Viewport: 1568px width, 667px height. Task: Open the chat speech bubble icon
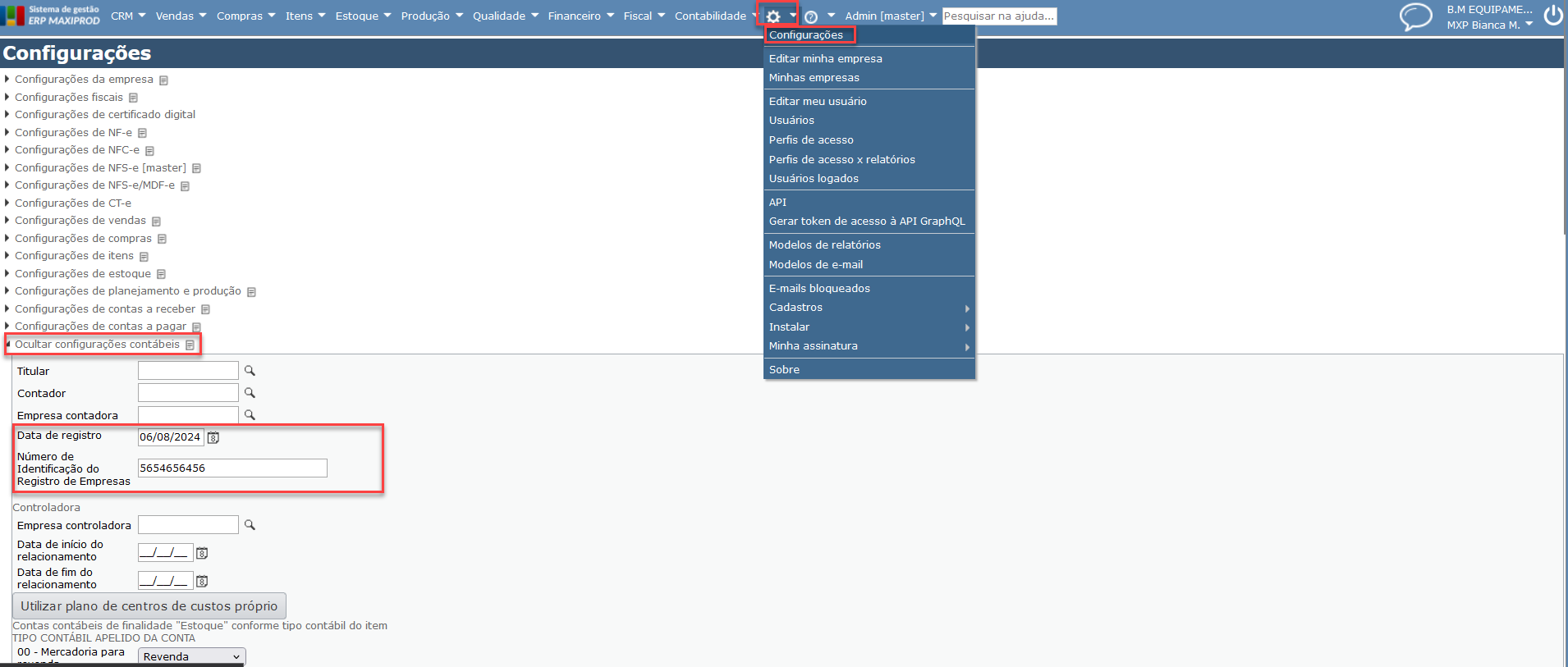click(x=1415, y=16)
